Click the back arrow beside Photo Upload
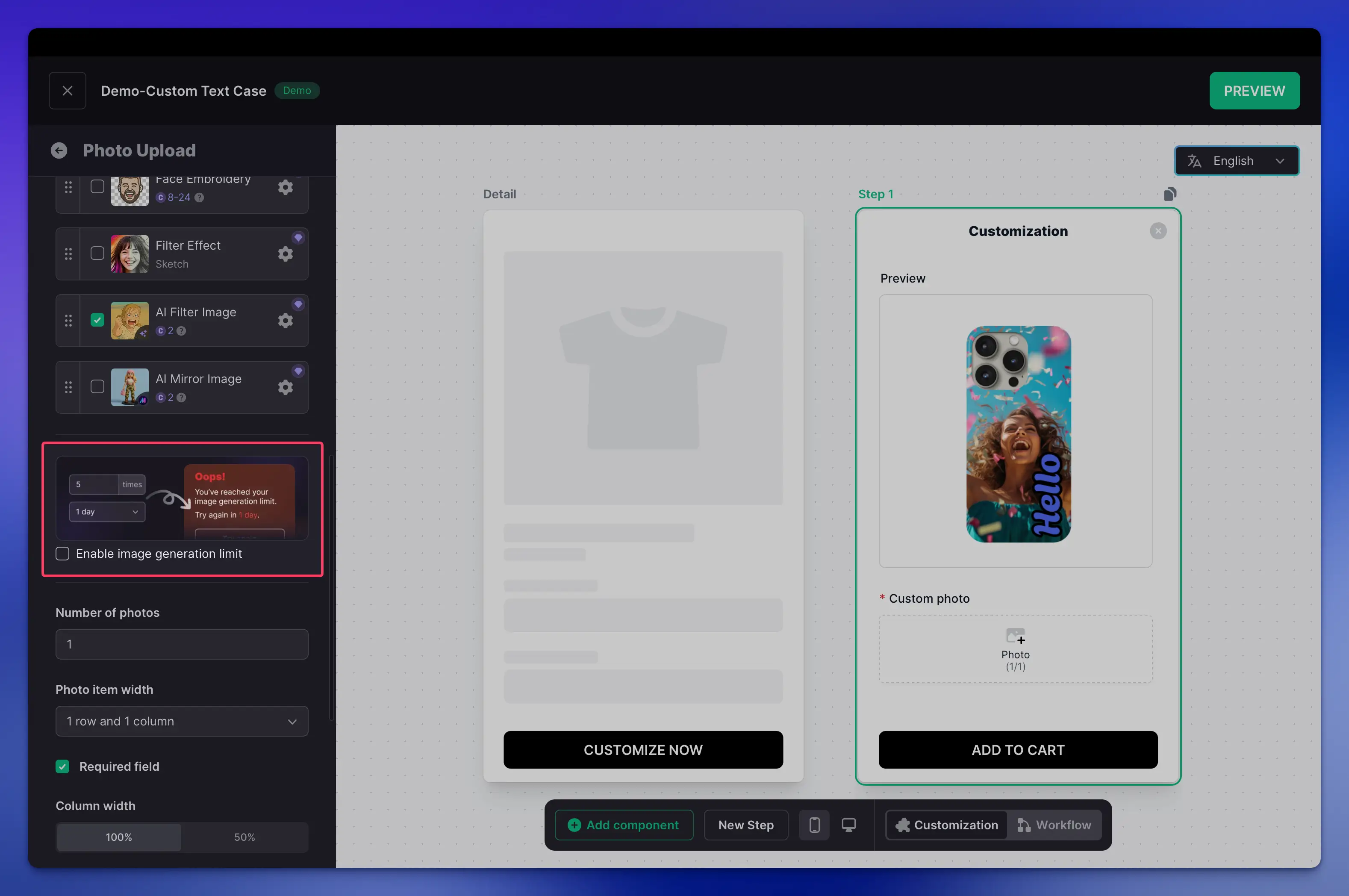 tap(59, 150)
